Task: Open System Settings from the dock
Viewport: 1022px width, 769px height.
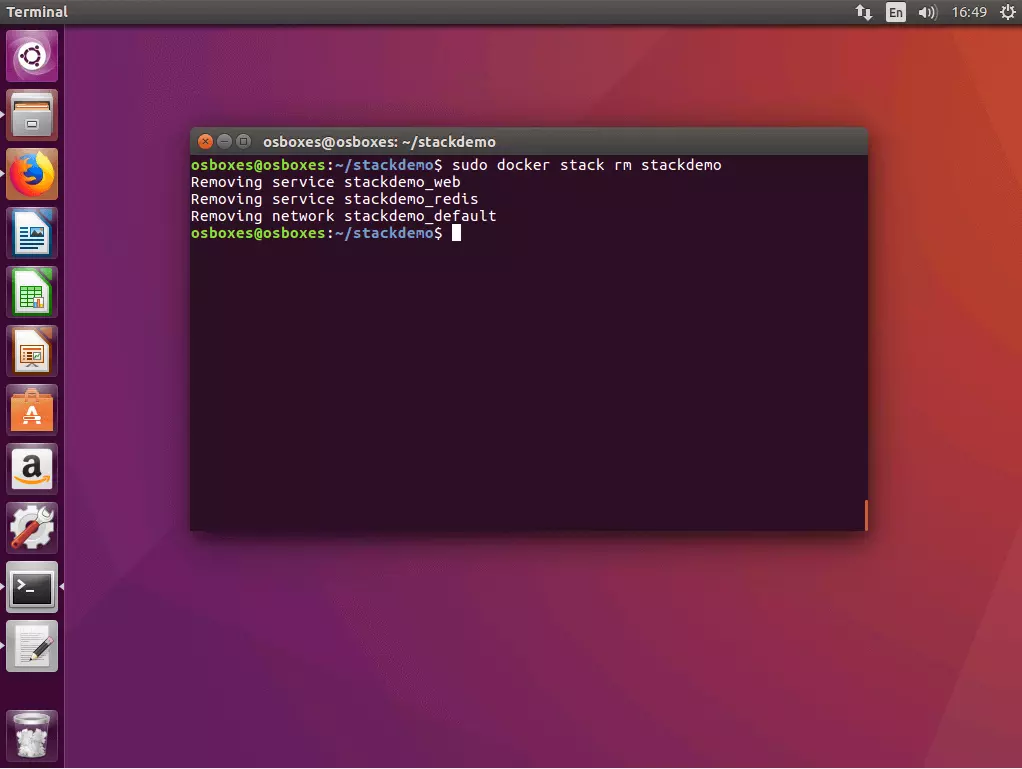Action: pyautogui.click(x=32, y=528)
